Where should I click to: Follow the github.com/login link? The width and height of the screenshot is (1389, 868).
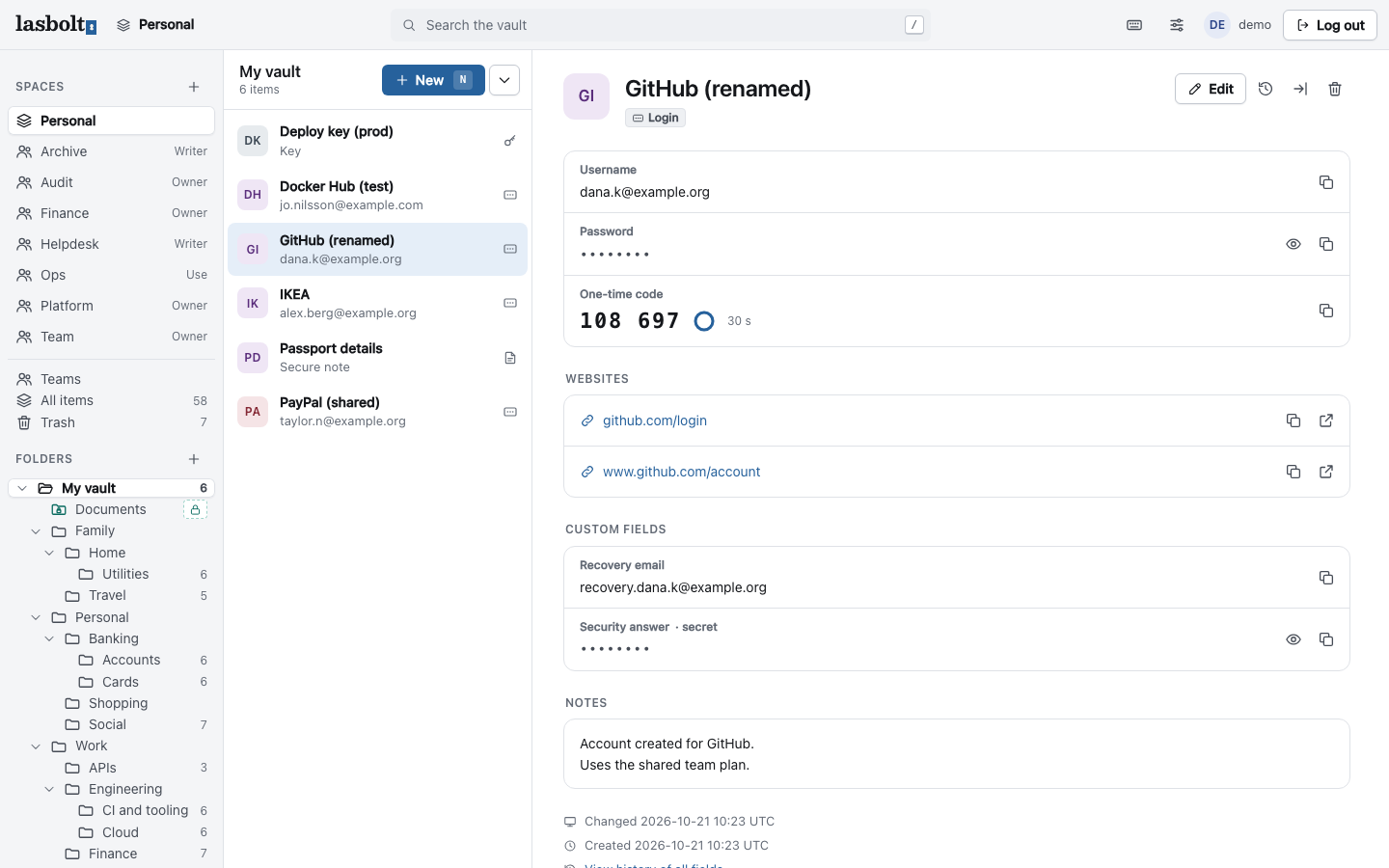coord(655,420)
